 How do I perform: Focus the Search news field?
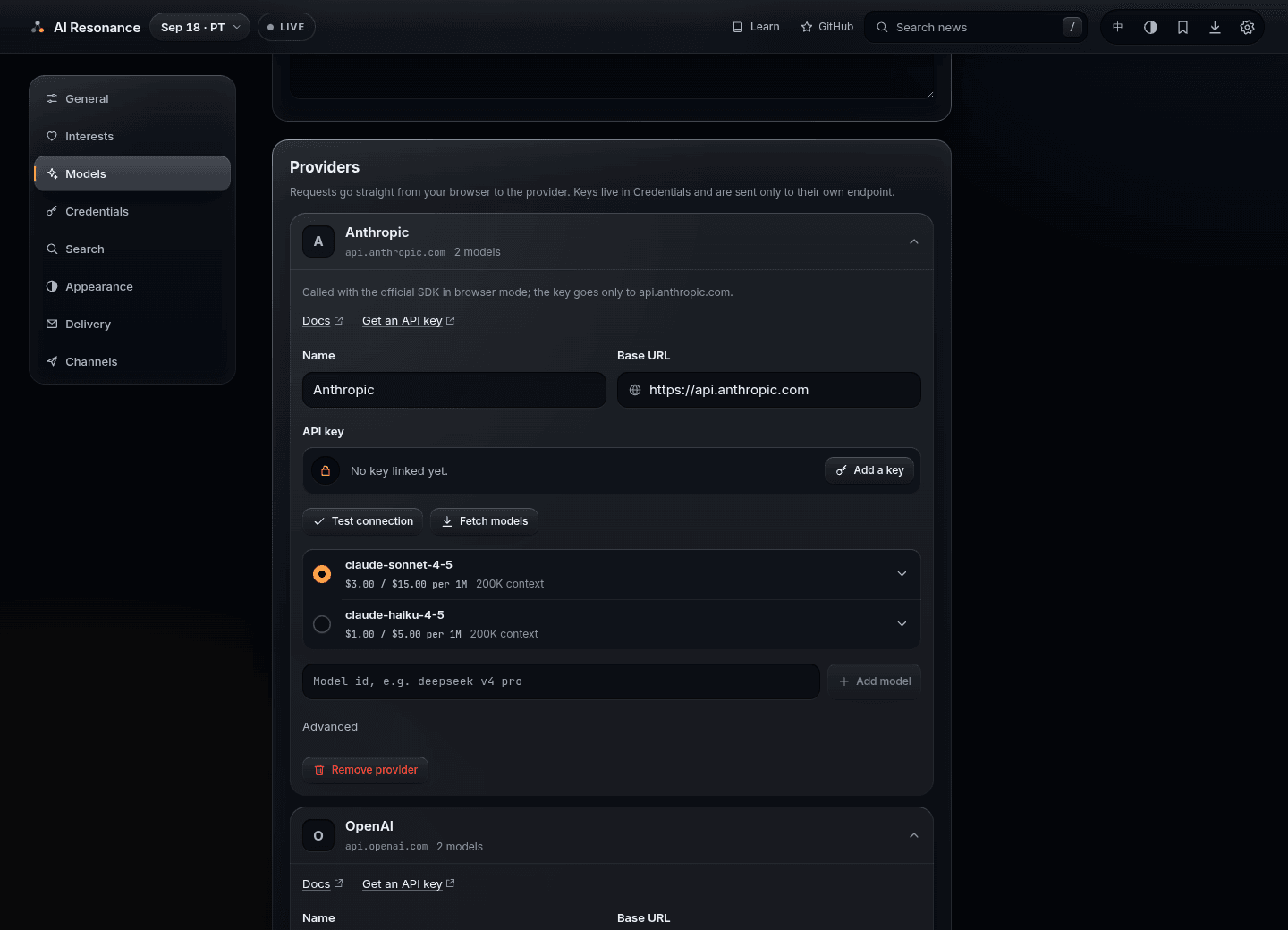click(975, 27)
